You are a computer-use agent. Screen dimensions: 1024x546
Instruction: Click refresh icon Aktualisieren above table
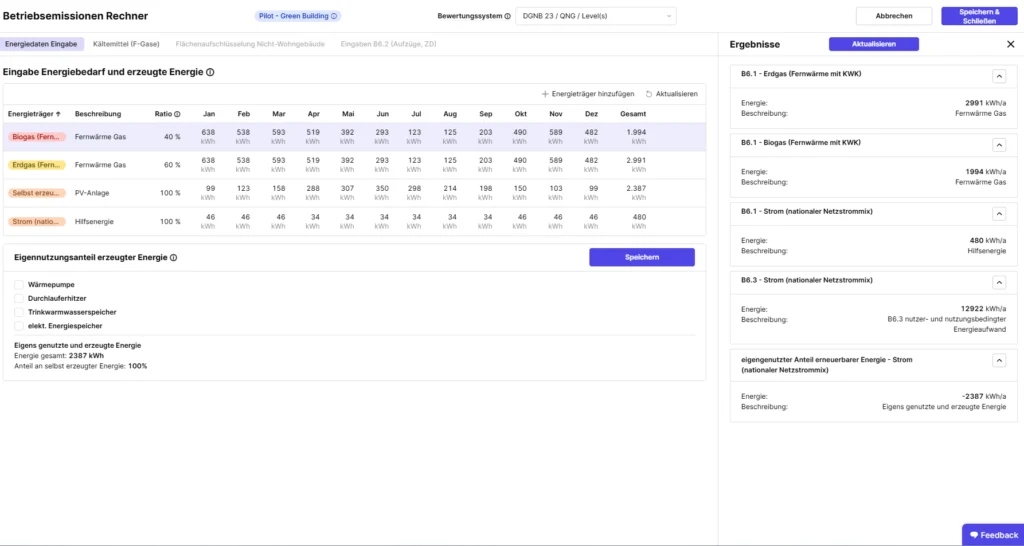point(649,94)
